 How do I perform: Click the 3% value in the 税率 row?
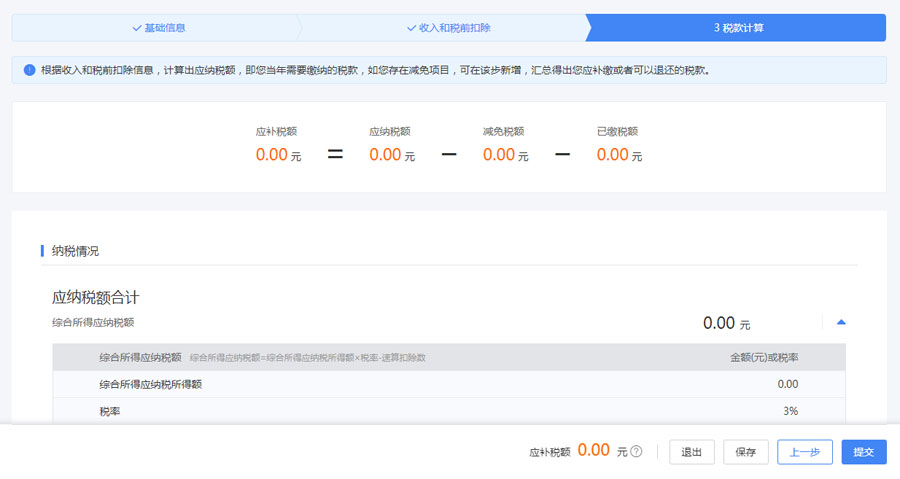[x=789, y=411]
